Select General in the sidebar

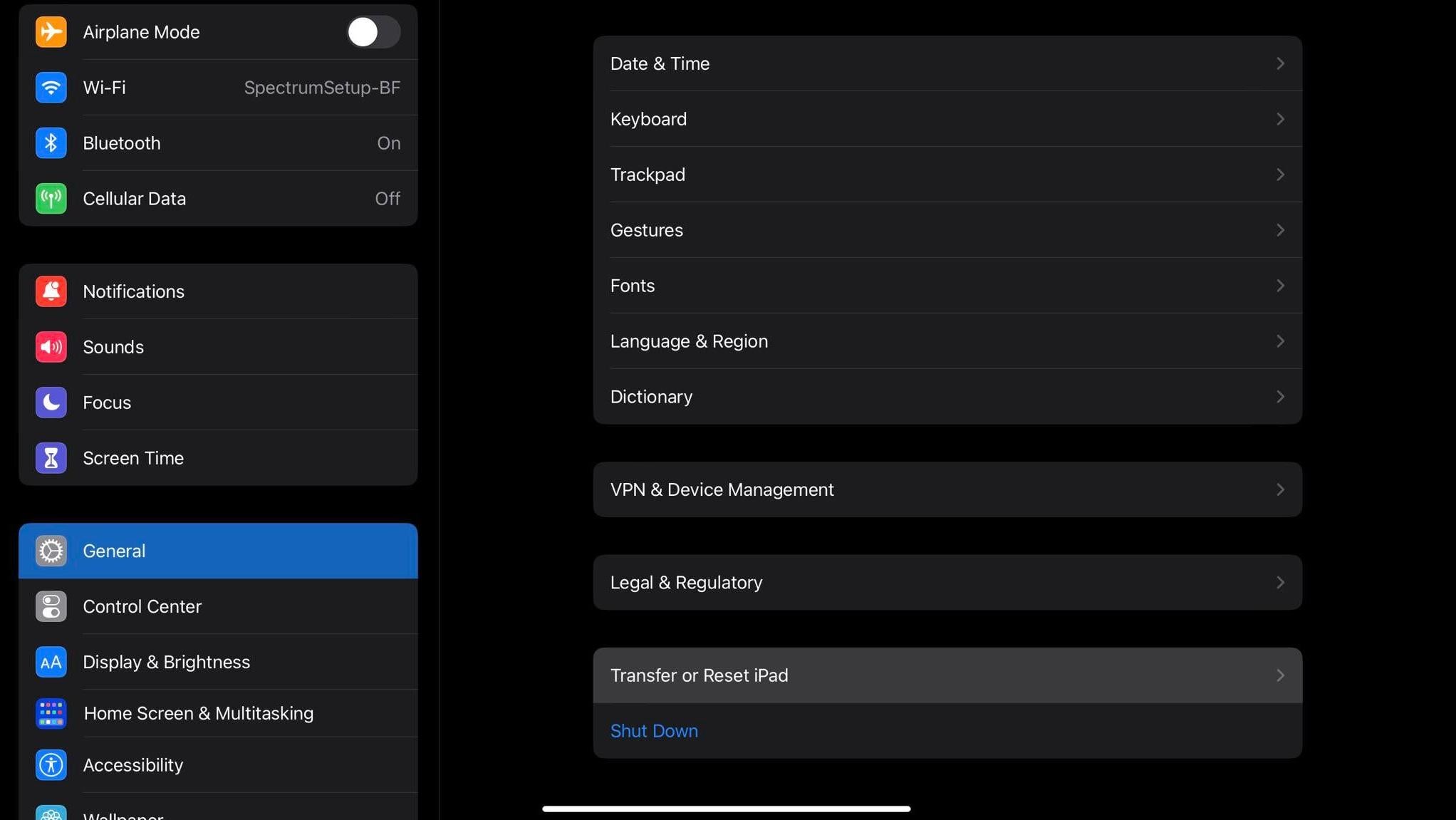[x=114, y=551]
